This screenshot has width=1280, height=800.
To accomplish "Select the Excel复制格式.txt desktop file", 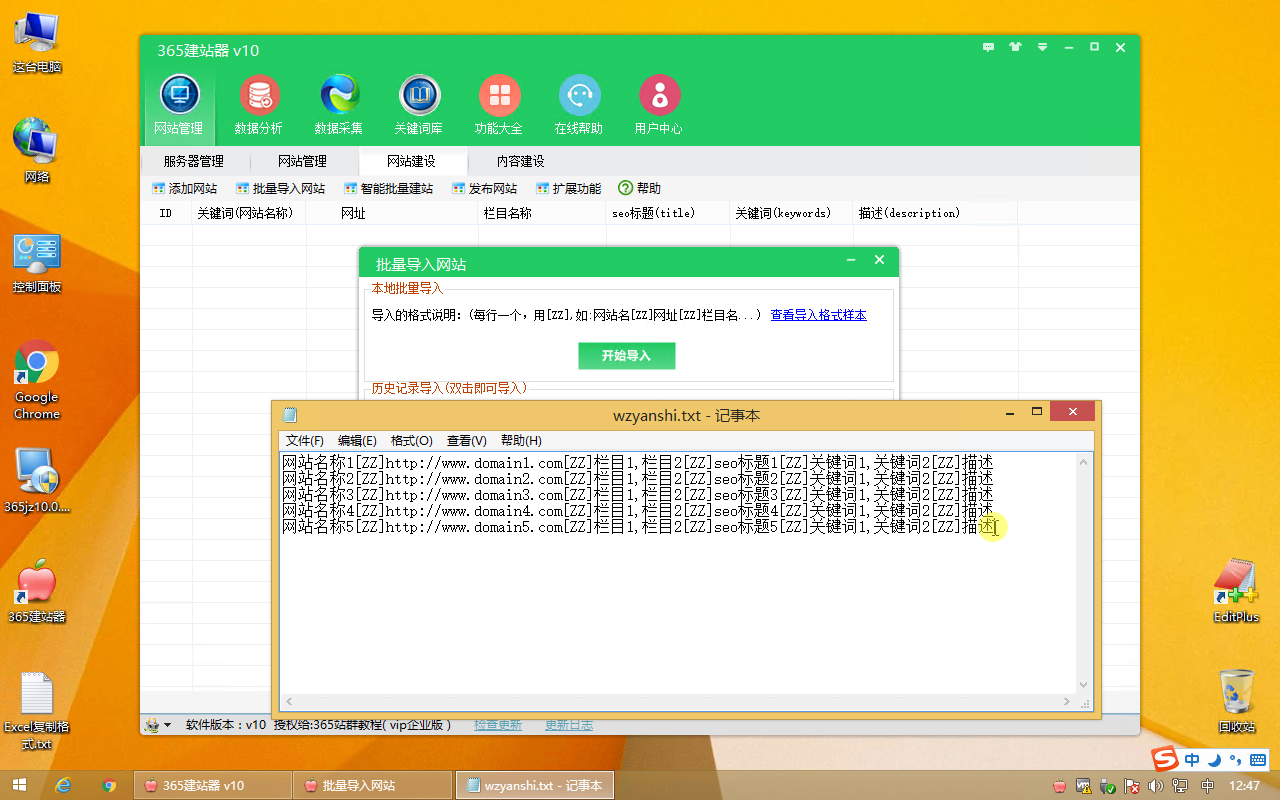I will click(x=37, y=710).
